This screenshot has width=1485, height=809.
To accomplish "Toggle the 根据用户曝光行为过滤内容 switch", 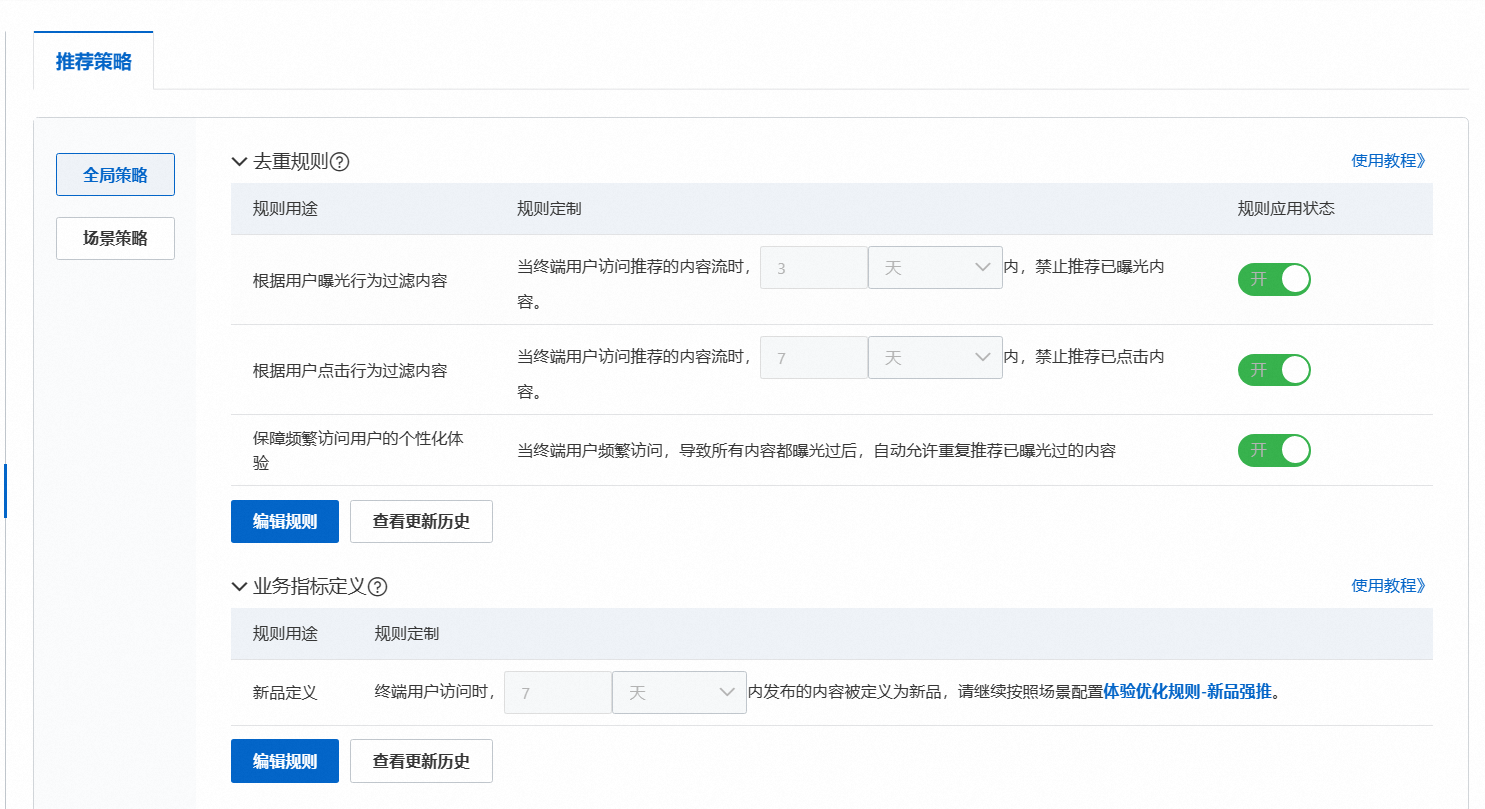I will pos(1274,280).
